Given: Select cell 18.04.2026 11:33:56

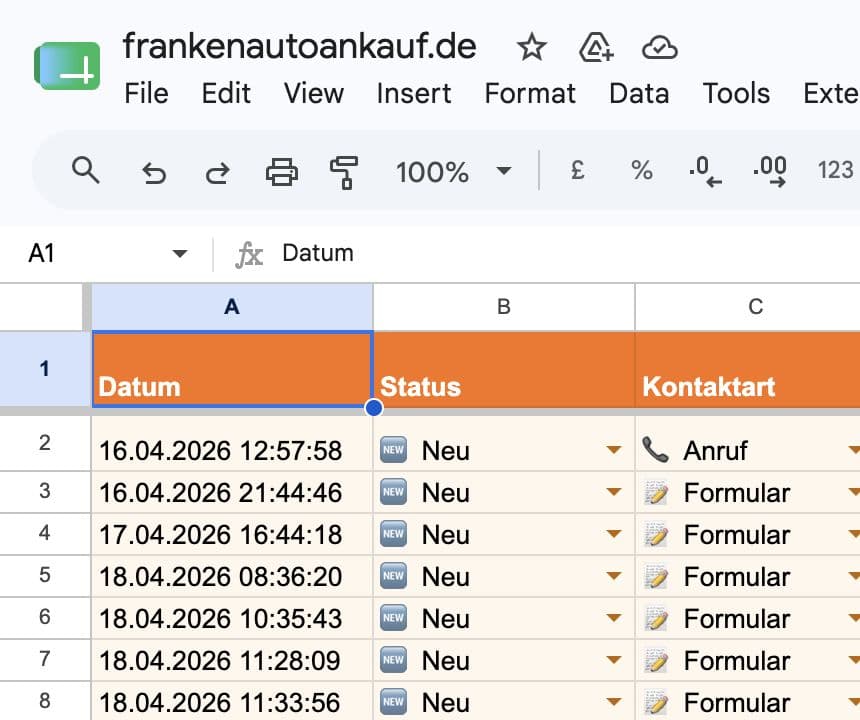Looking at the screenshot, I should 233,701.
